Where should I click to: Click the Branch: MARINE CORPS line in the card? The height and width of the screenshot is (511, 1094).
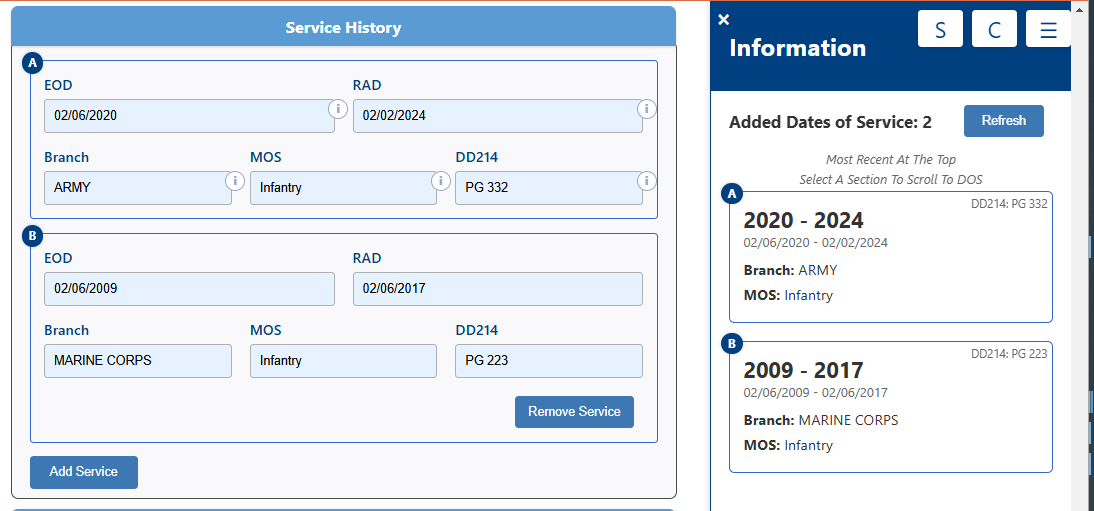(x=820, y=420)
